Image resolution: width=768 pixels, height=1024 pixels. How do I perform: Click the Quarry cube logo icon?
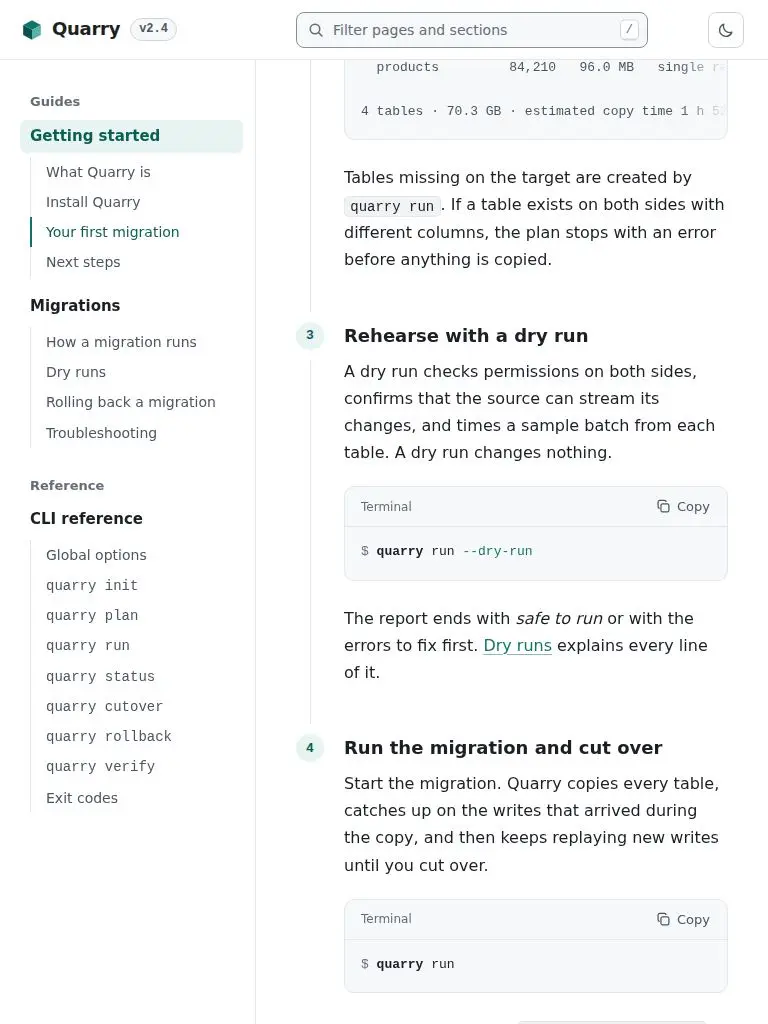point(31,29)
